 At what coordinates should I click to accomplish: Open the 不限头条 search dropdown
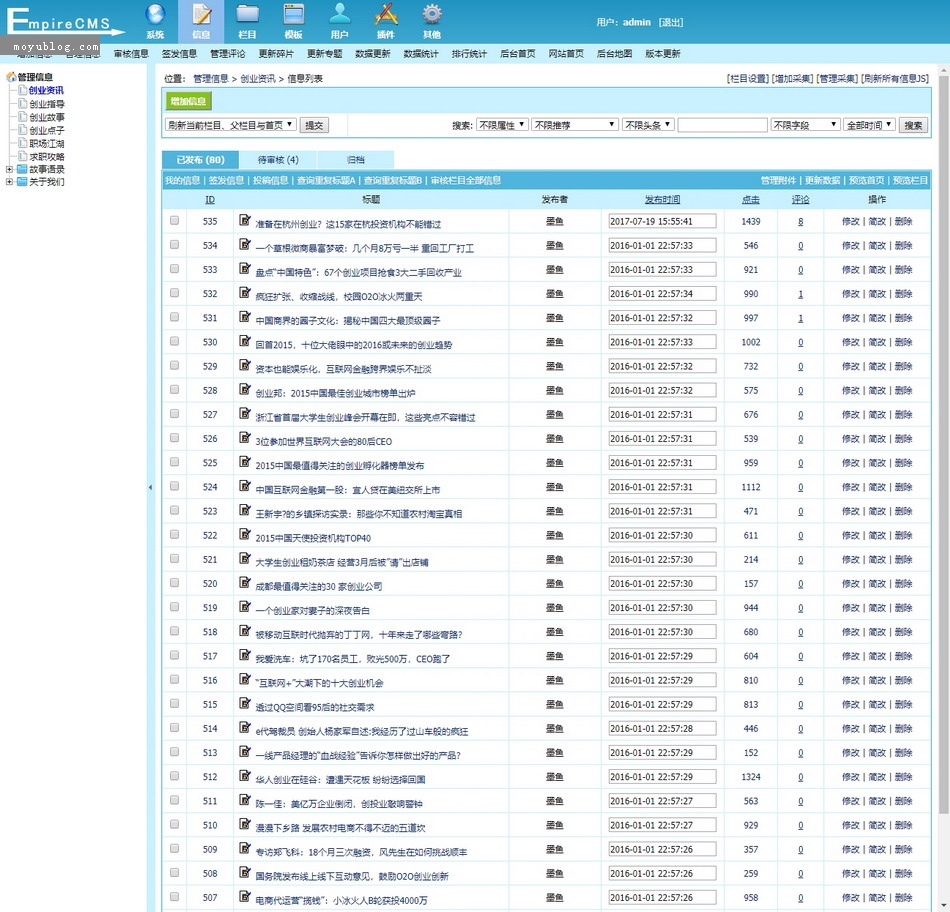648,125
